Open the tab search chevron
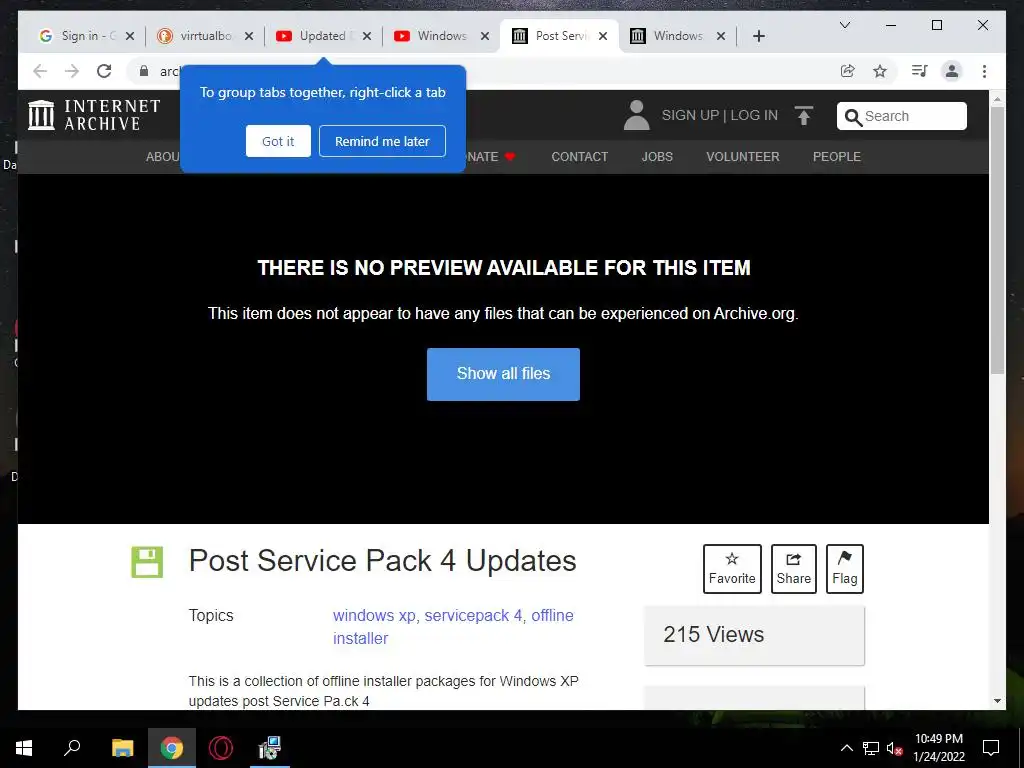Viewport: 1024px width, 768px height. pos(844,25)
